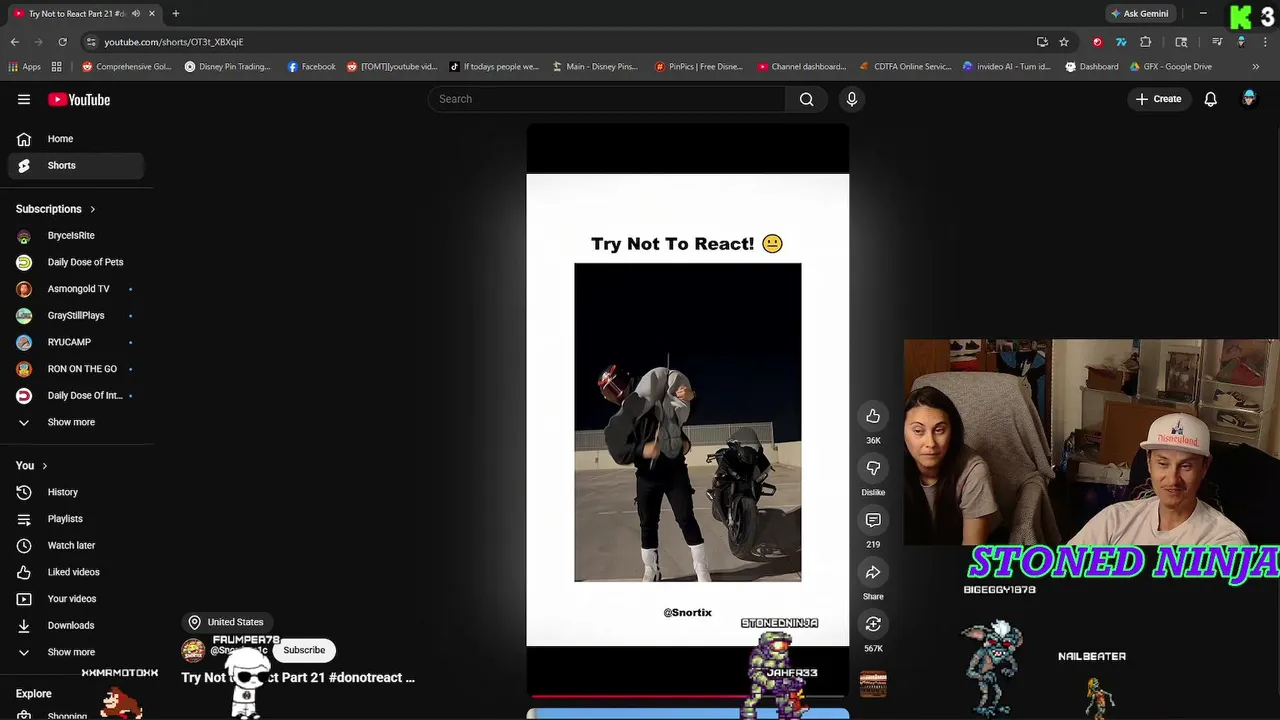Reload the current page
The width and height of the screenshot is (1280, 720).
62,42
